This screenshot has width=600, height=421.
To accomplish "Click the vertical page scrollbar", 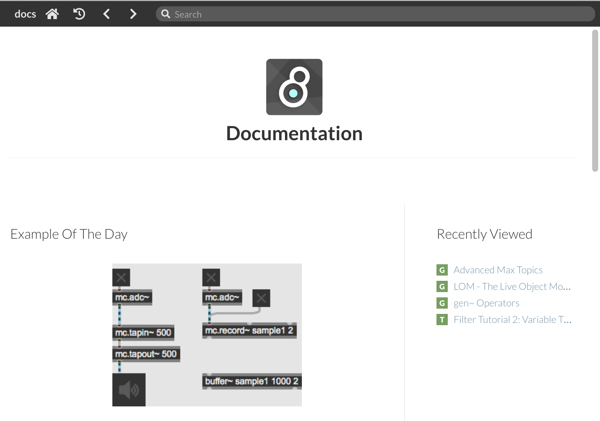I will (595, 100).
